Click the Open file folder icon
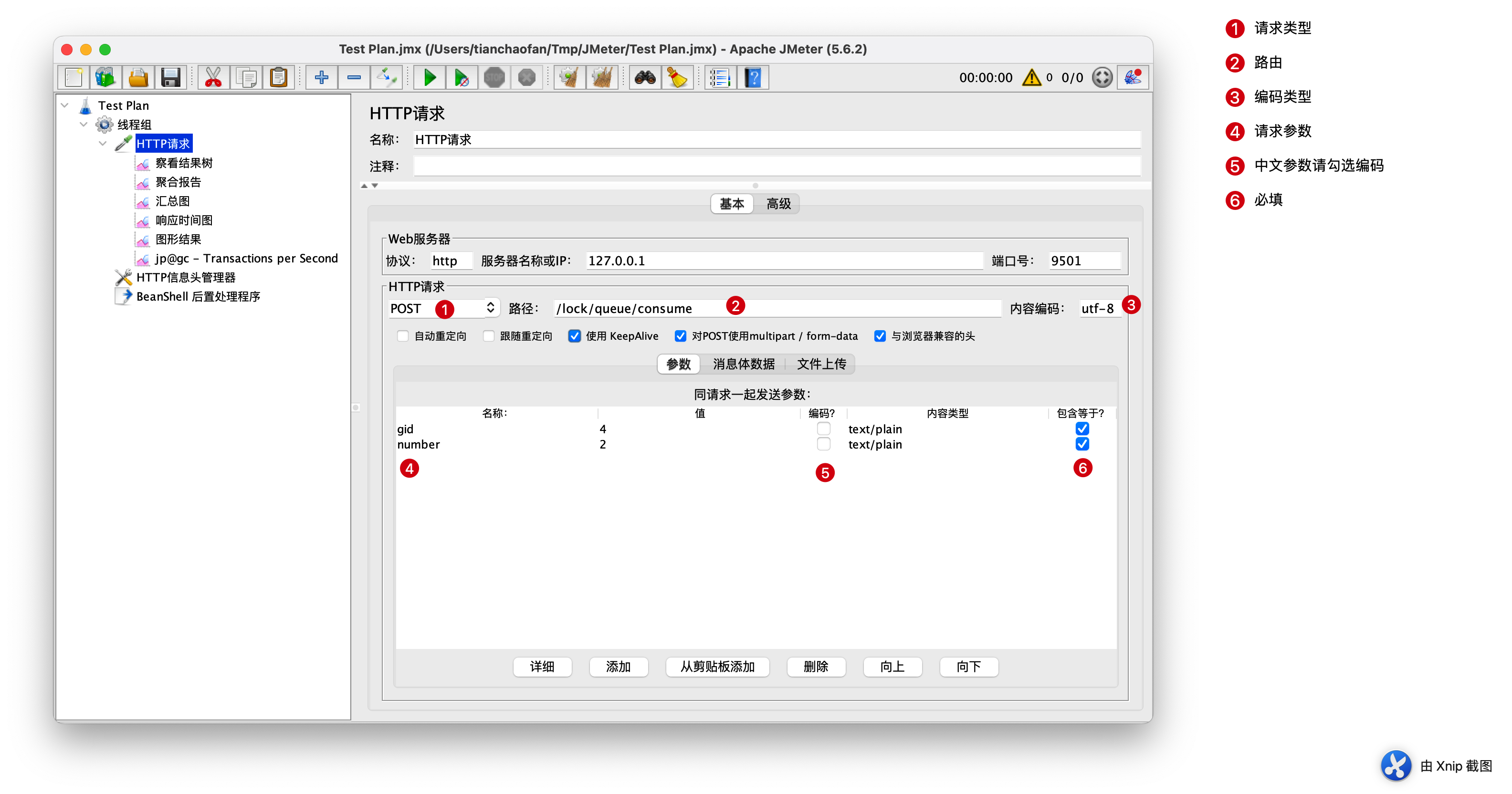 point(138,77)
